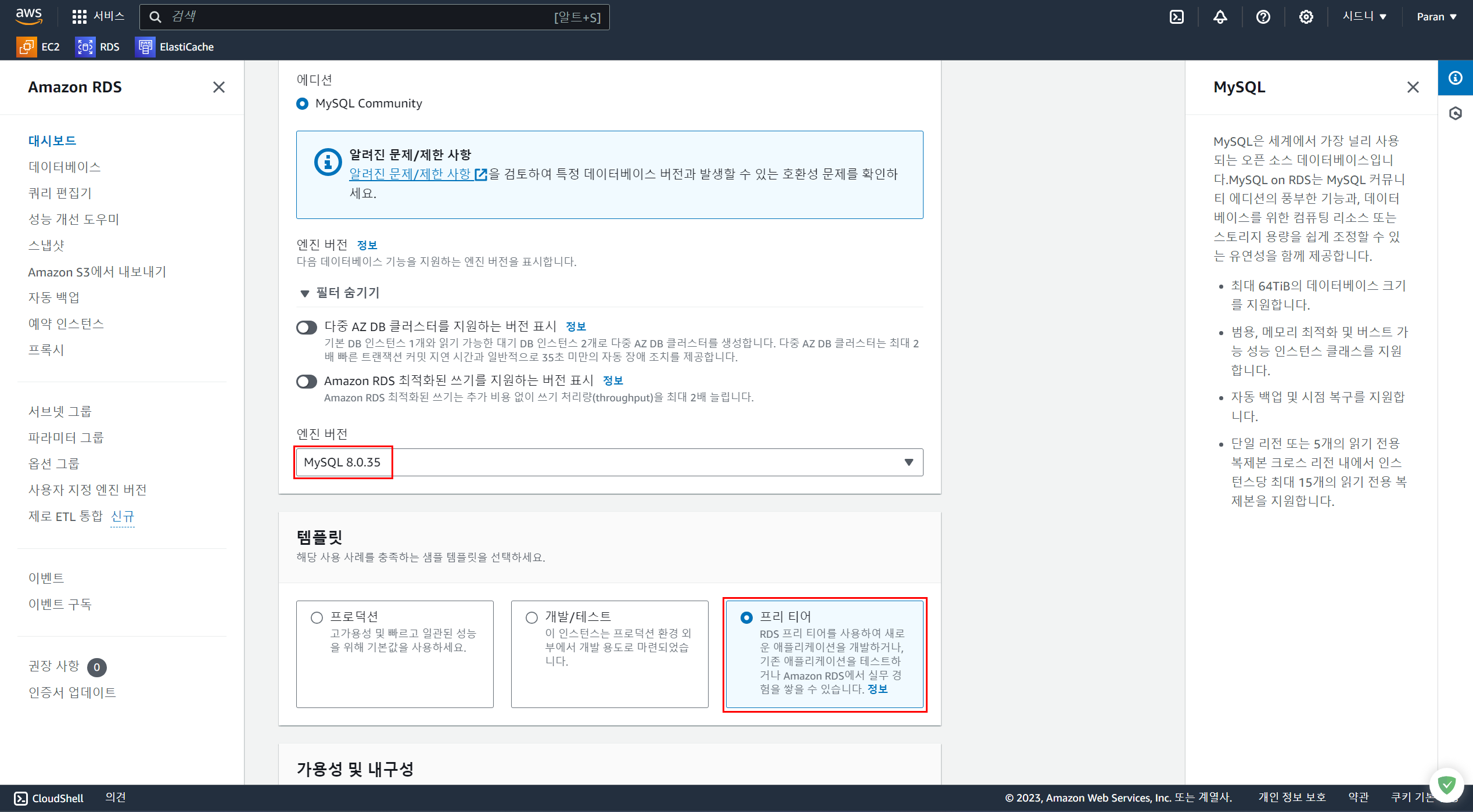The image size is (1473, 812).
Task: Click 정보 link in 프리 티어 card
Action: (878, 689)
